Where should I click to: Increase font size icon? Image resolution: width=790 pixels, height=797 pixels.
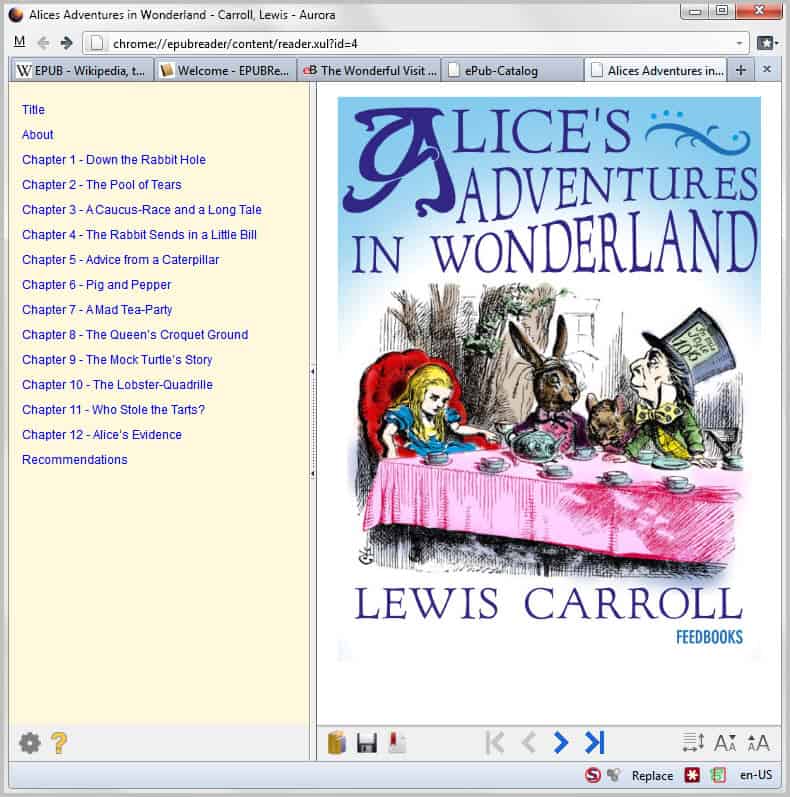[x=758, y=743]
